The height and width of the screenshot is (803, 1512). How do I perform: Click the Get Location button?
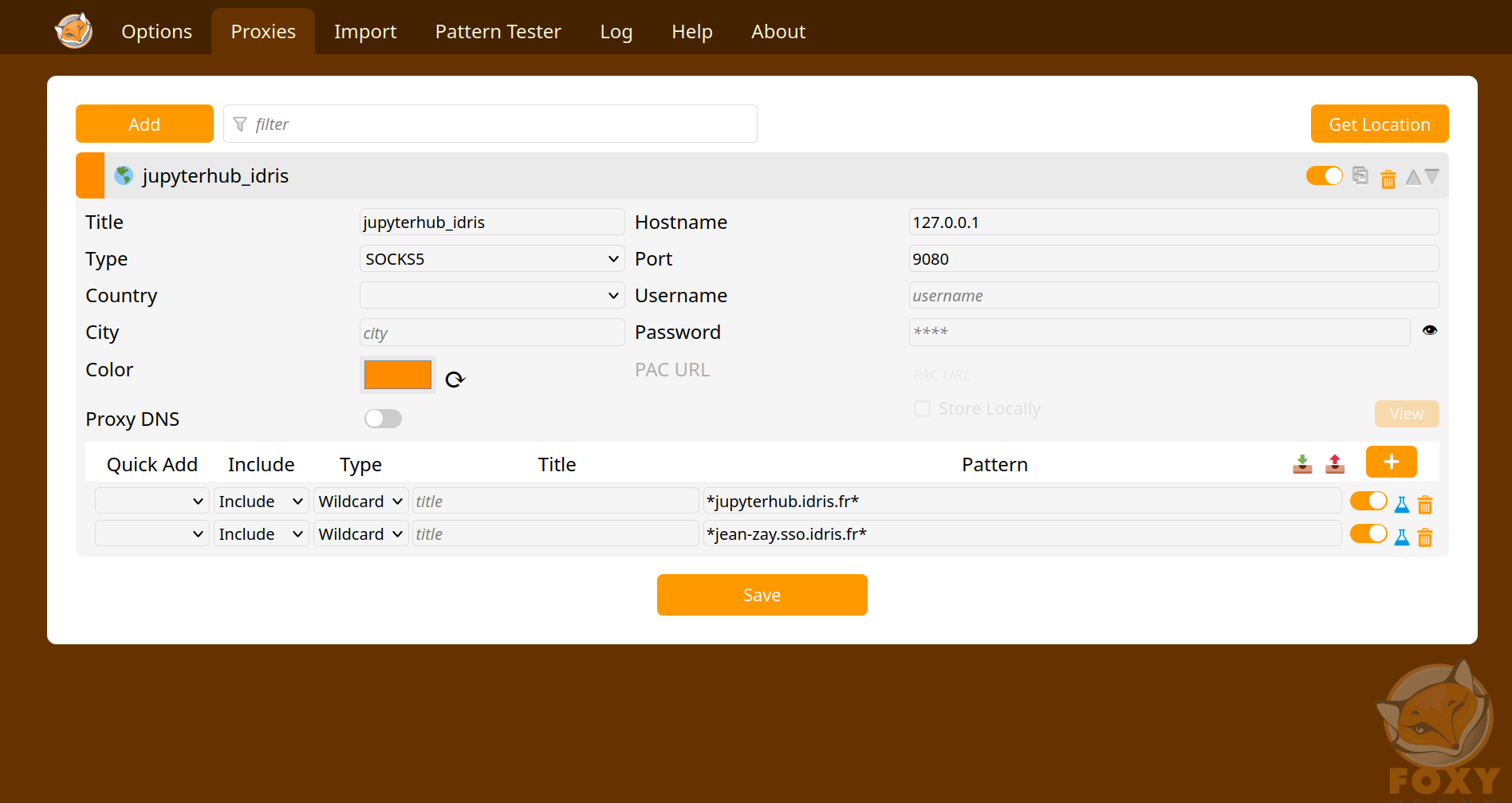coord(1379,124)
